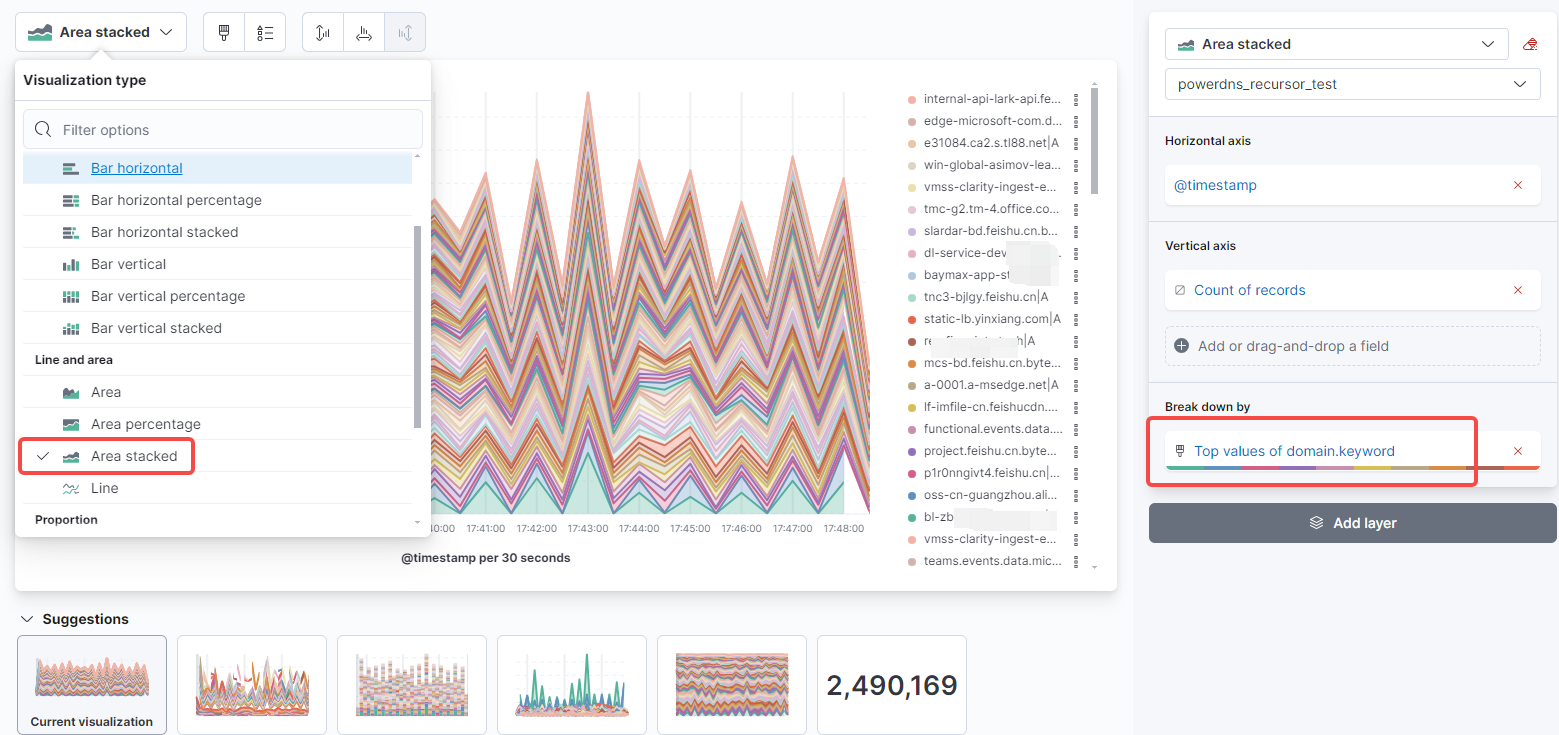Remove Count of records dimension
The width and height of the screenshot is (1559, 735).
1518,290
